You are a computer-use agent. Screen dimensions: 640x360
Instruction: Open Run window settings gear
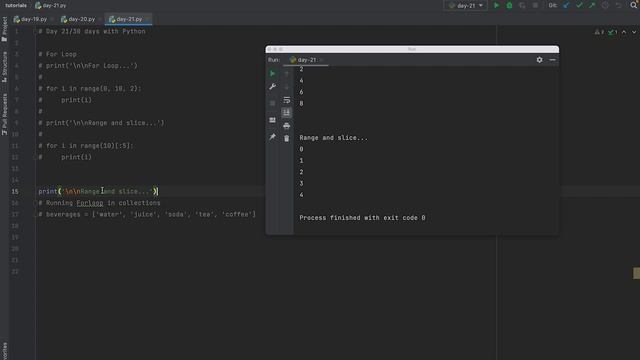[539, 60]
